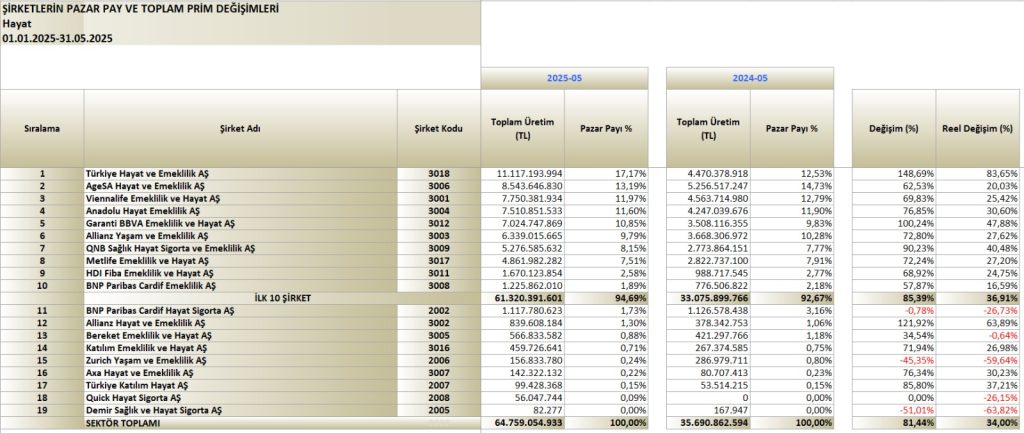The width and height of the screenshot is (1024, 433).
Task: Click the ranking number 19
Action: tap(42, 410)
